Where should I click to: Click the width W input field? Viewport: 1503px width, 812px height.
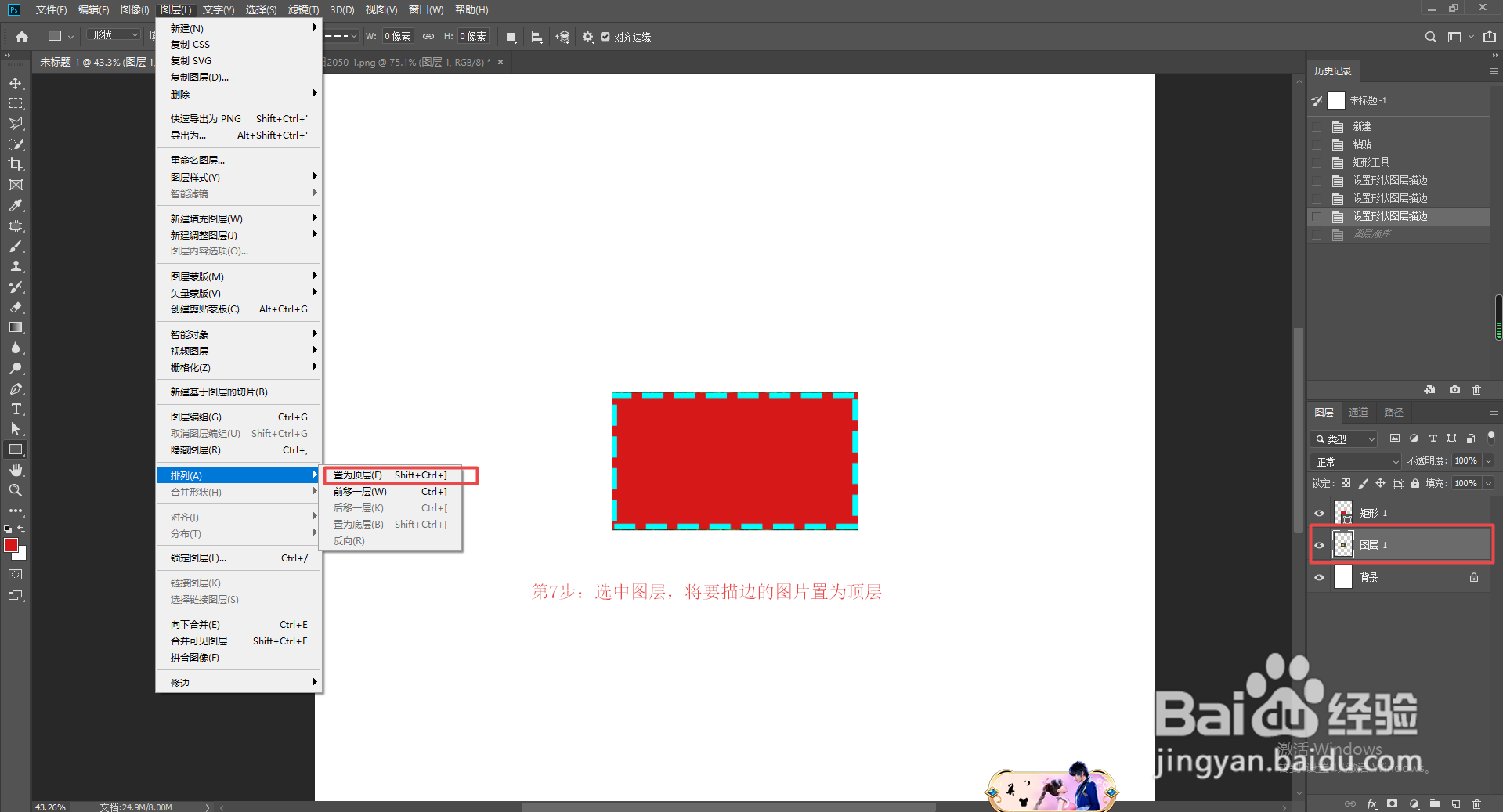[x=397, y=36]
